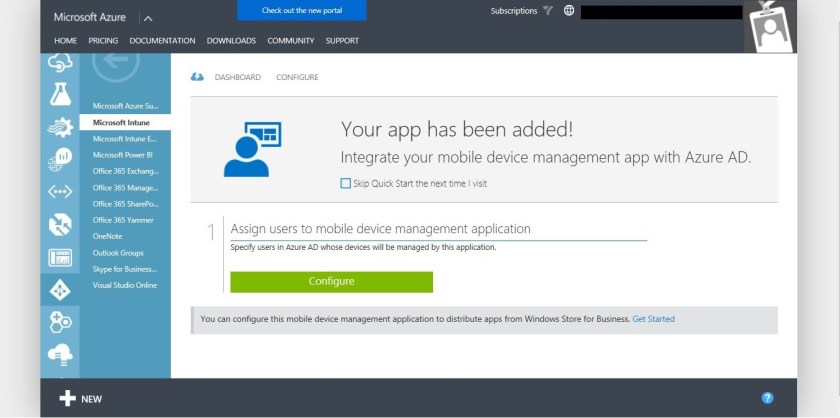This screenshot has height=418, width=840.
Task: Click Assign users to mobile device heading
Action: pos(380,229)
